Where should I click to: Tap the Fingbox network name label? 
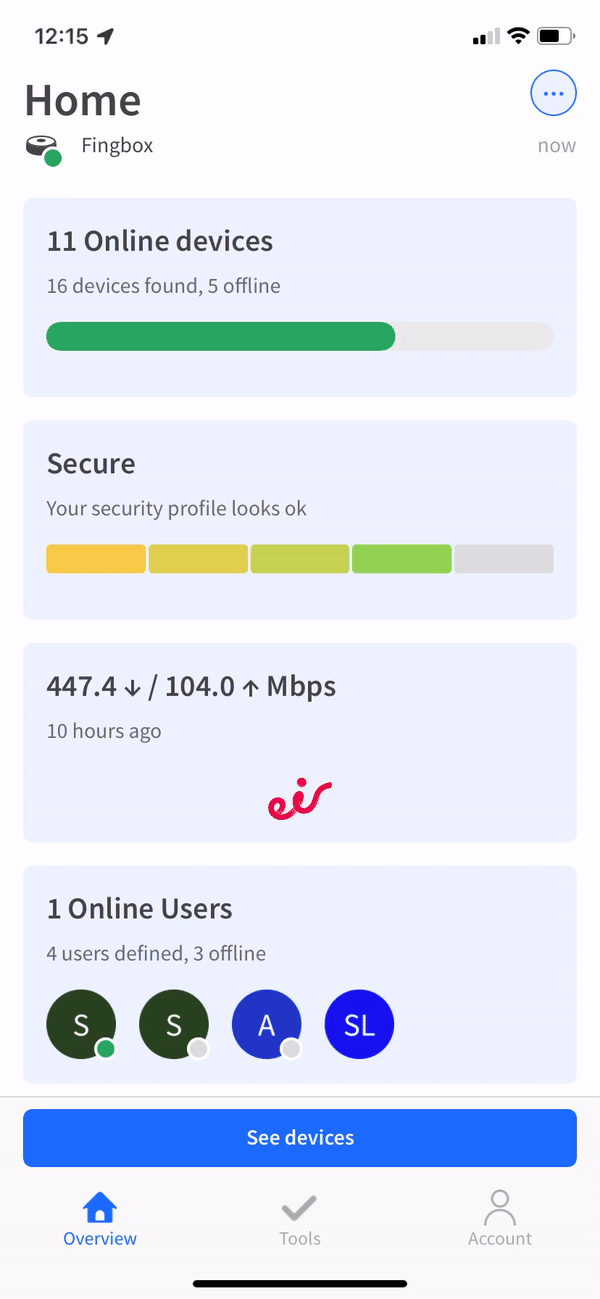(x=117, y=146)
